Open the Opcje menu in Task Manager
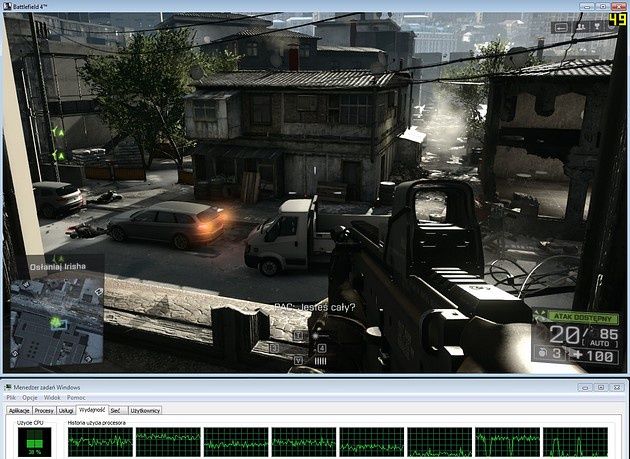 click(30, 398)
